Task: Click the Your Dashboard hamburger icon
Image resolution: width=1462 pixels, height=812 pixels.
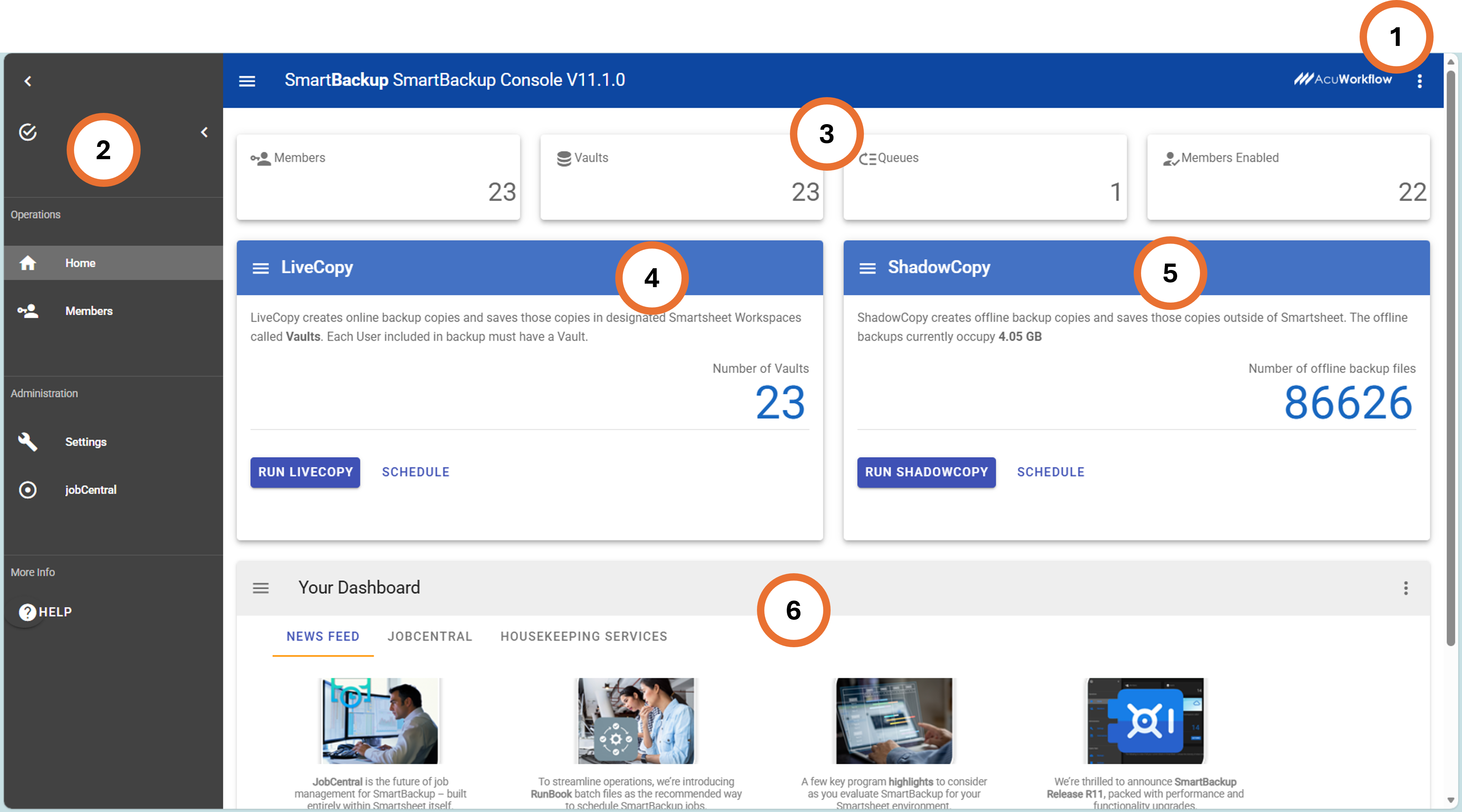Action: 261,588
